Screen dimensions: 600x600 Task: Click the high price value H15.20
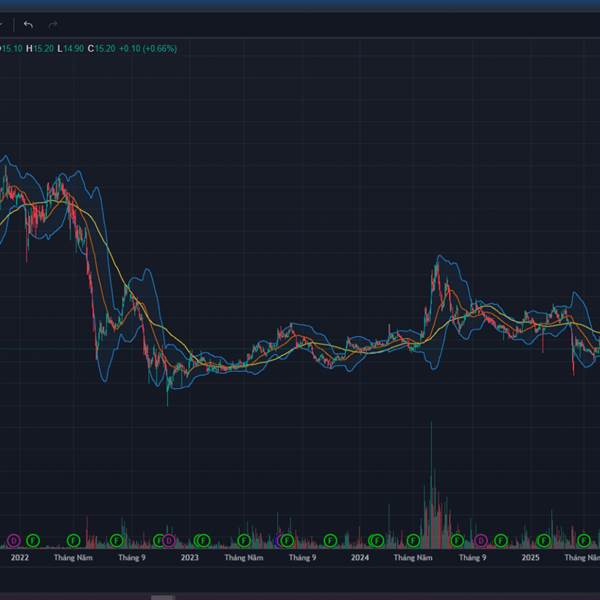click(40, 48)
